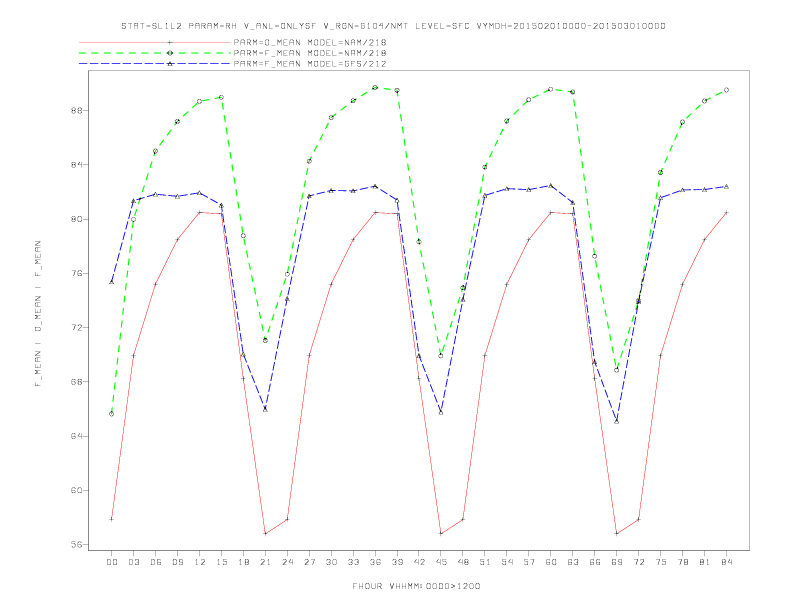Click x-axis hour label 66

[595, 562]
